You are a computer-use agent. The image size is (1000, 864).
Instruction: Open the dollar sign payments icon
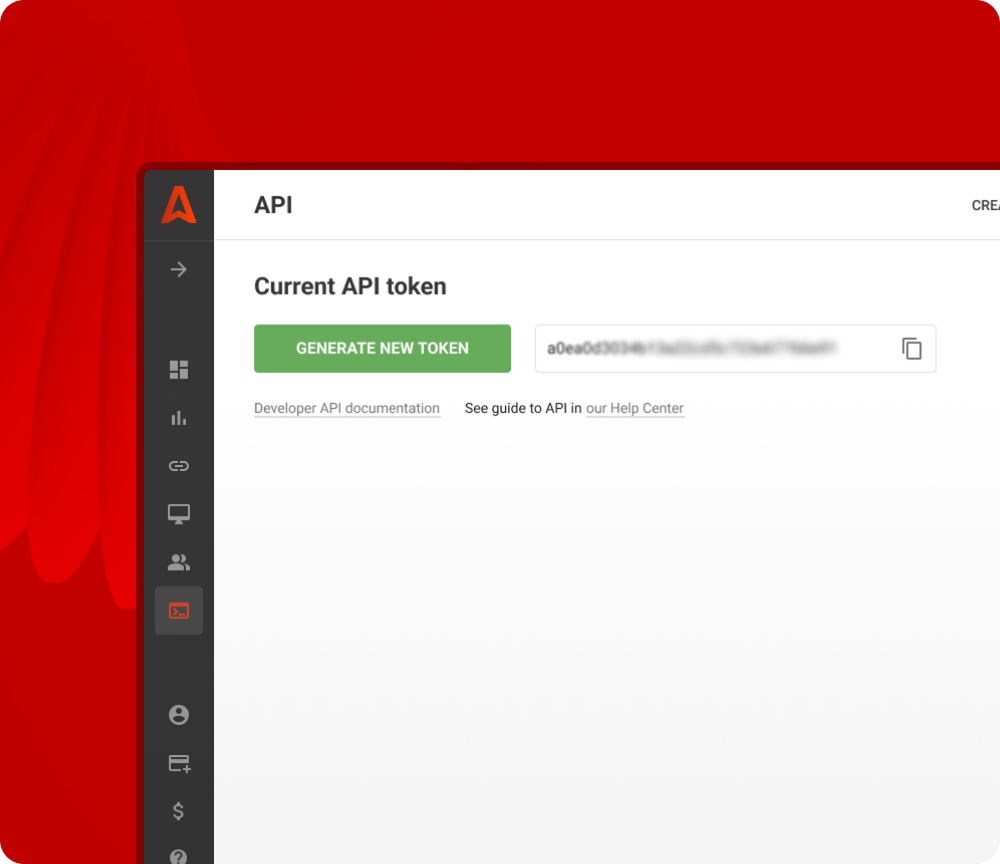(179, 811)
